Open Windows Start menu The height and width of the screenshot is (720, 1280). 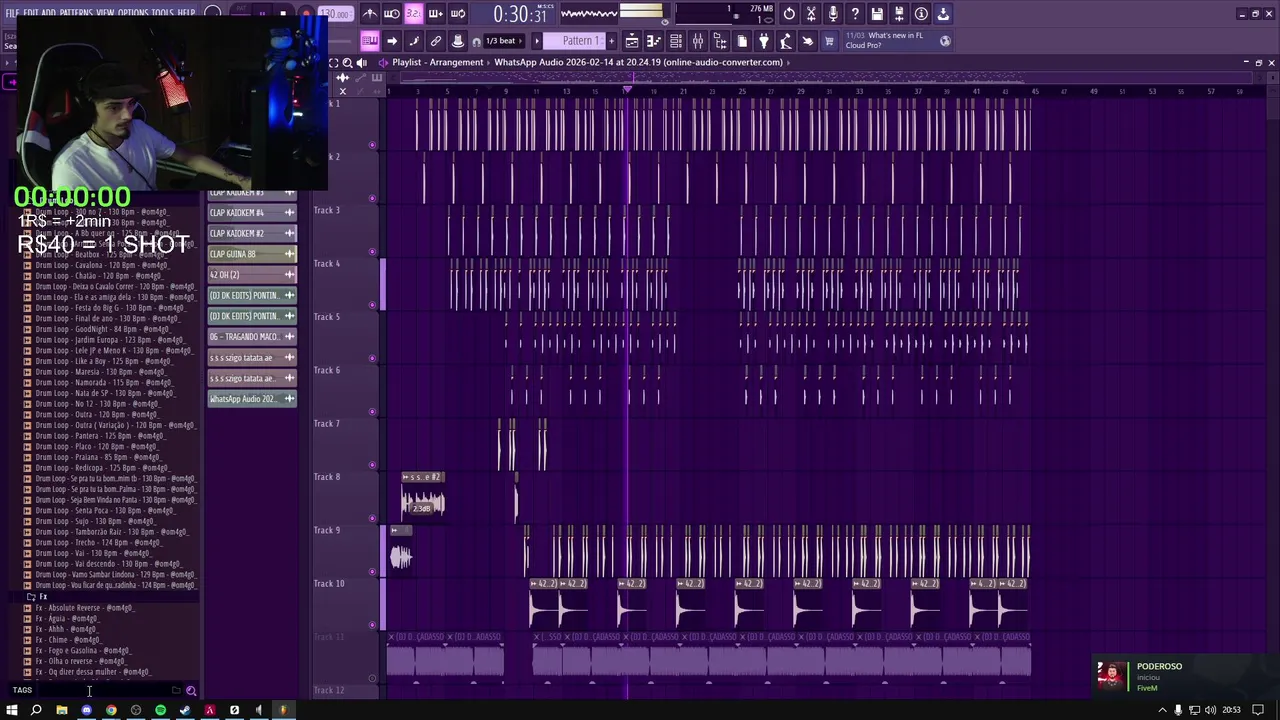point(12,710)
